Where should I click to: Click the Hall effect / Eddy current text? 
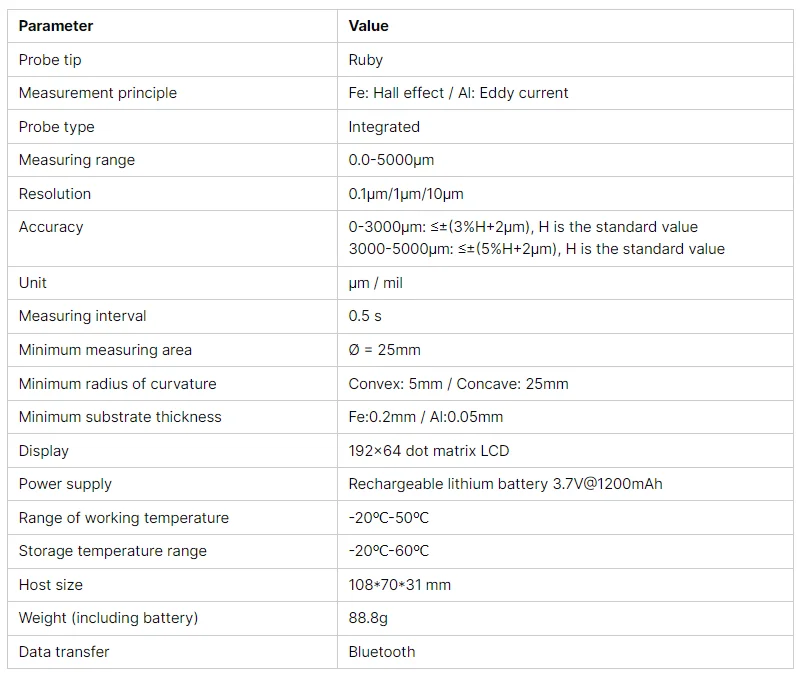[x=458, y=93]
